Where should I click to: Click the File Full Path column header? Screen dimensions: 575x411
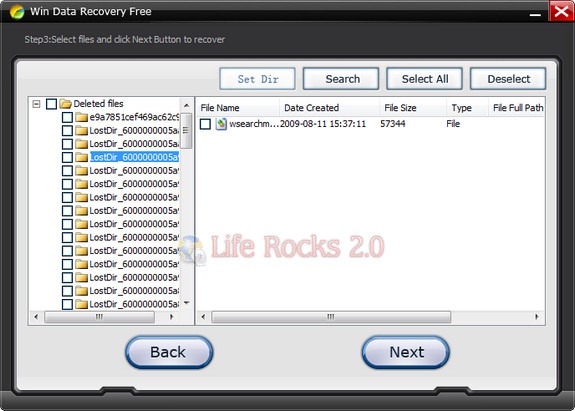coord(516,108)
